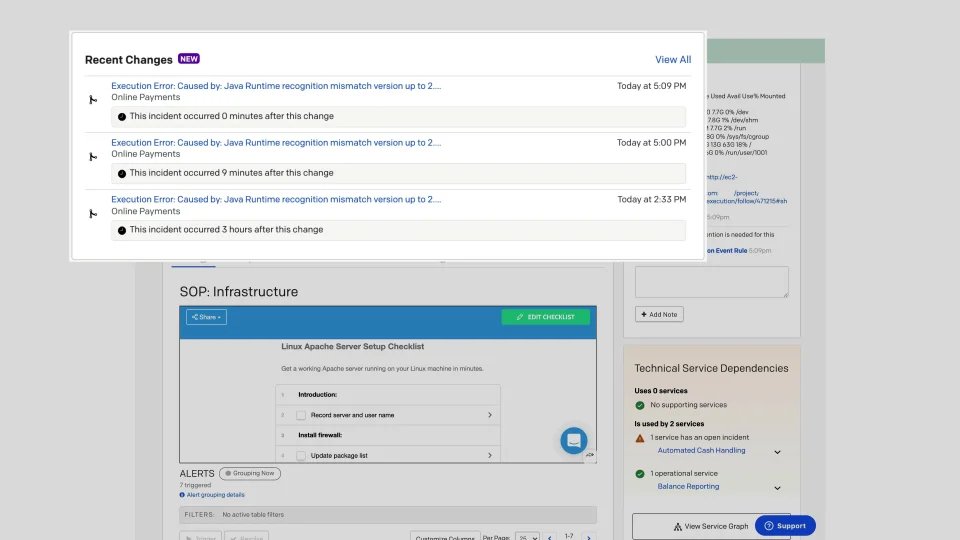Open the blue chat widget icon
Image resolution: width=960 pixels, height=540 pixels.
573,440
